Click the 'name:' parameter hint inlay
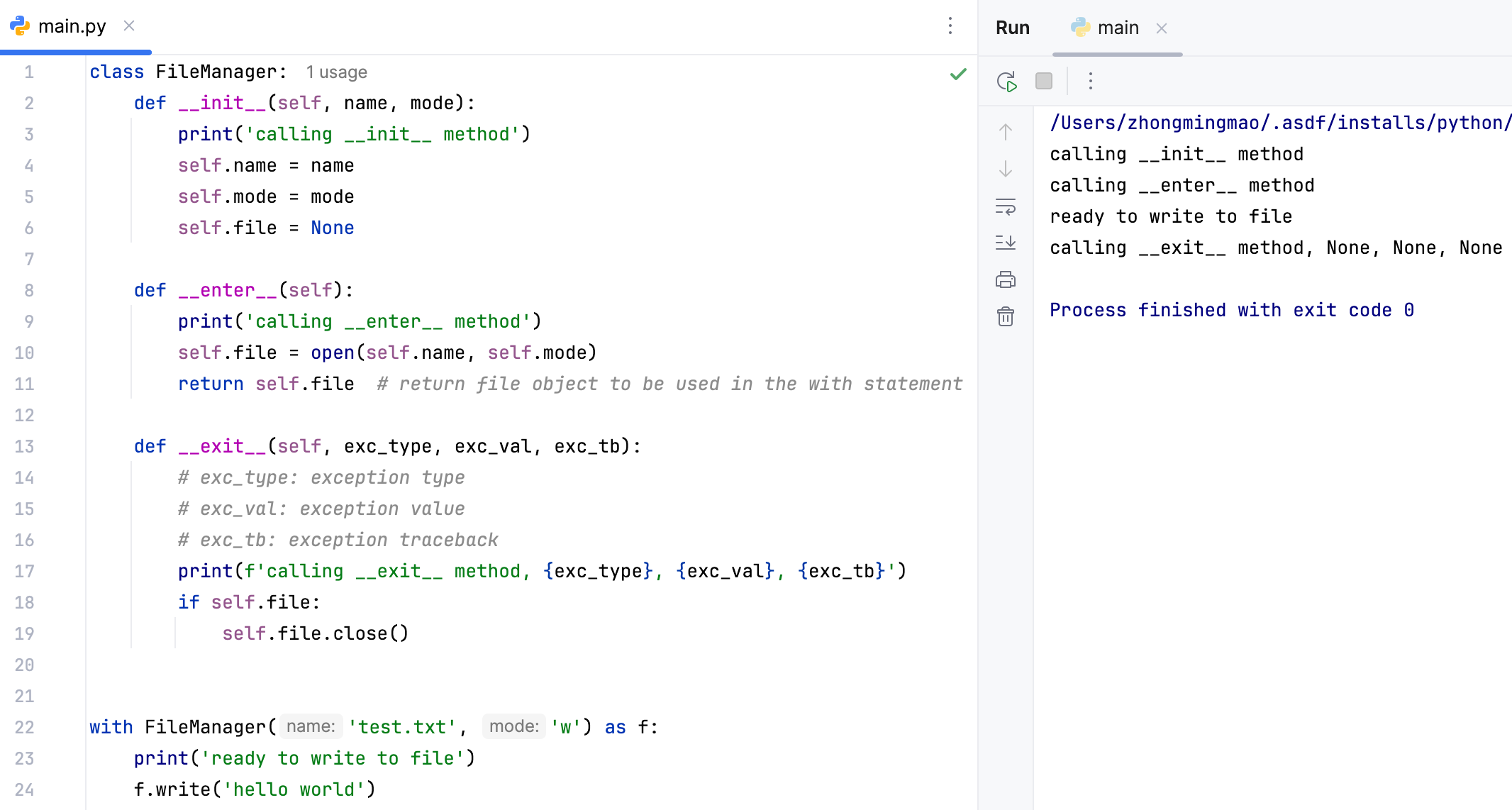The image size is (1512, 810). click(311, 726)
